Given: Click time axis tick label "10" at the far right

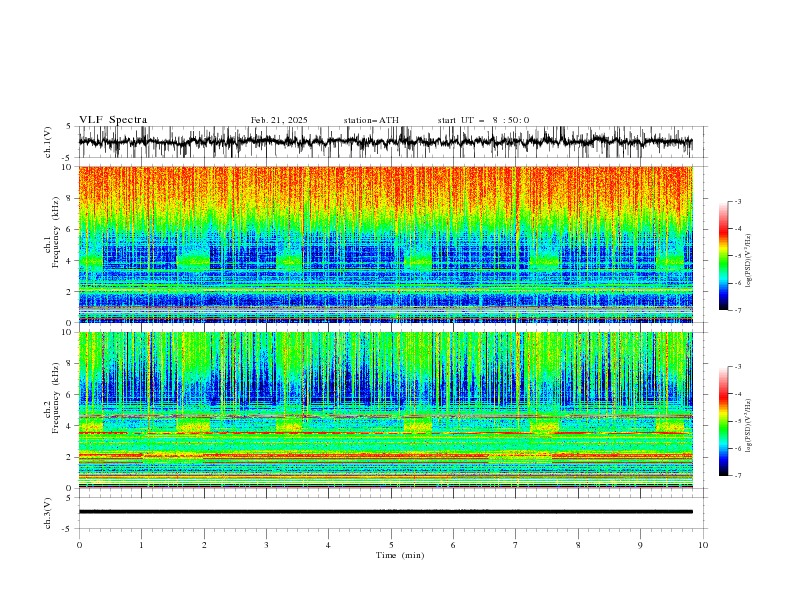Looking at the screenshot, I should 703,545.
